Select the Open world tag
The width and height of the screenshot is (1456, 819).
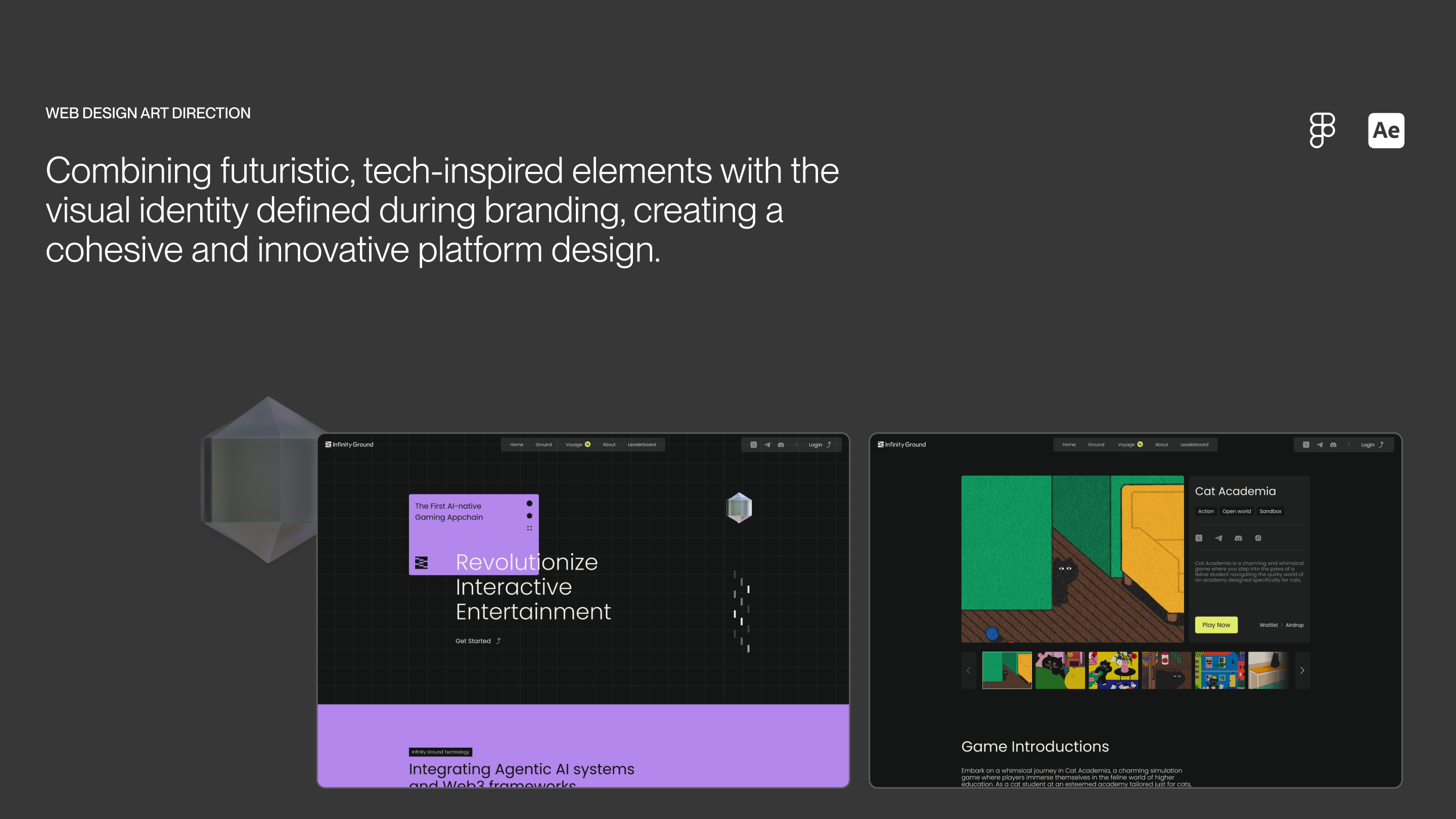click(1236, 511)
